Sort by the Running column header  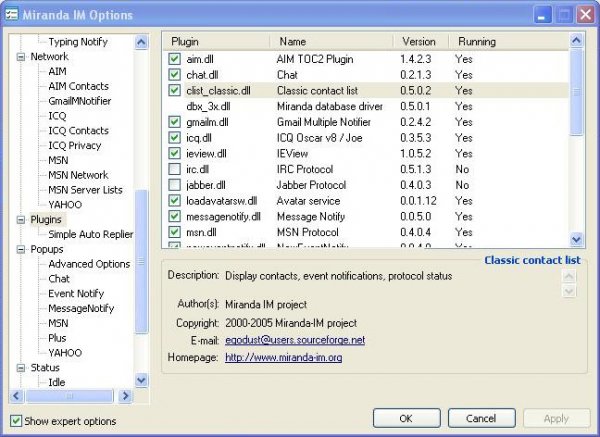point(509,41)
